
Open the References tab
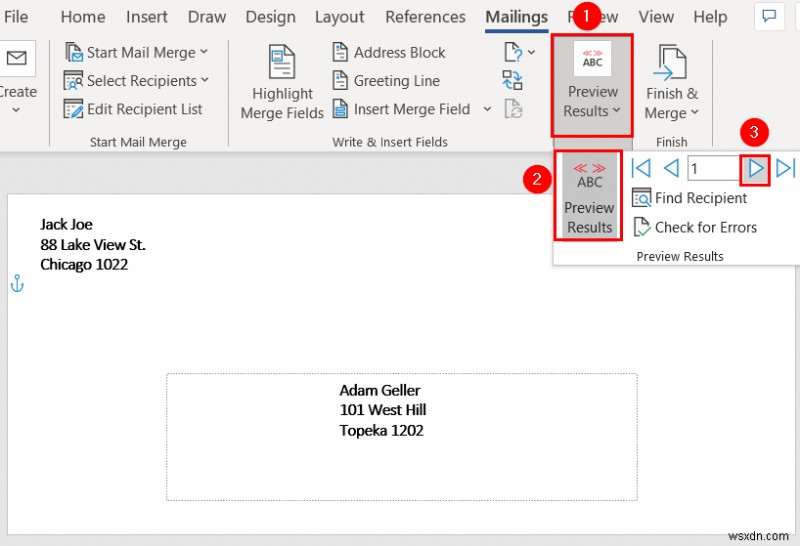(x=425, y=17)
